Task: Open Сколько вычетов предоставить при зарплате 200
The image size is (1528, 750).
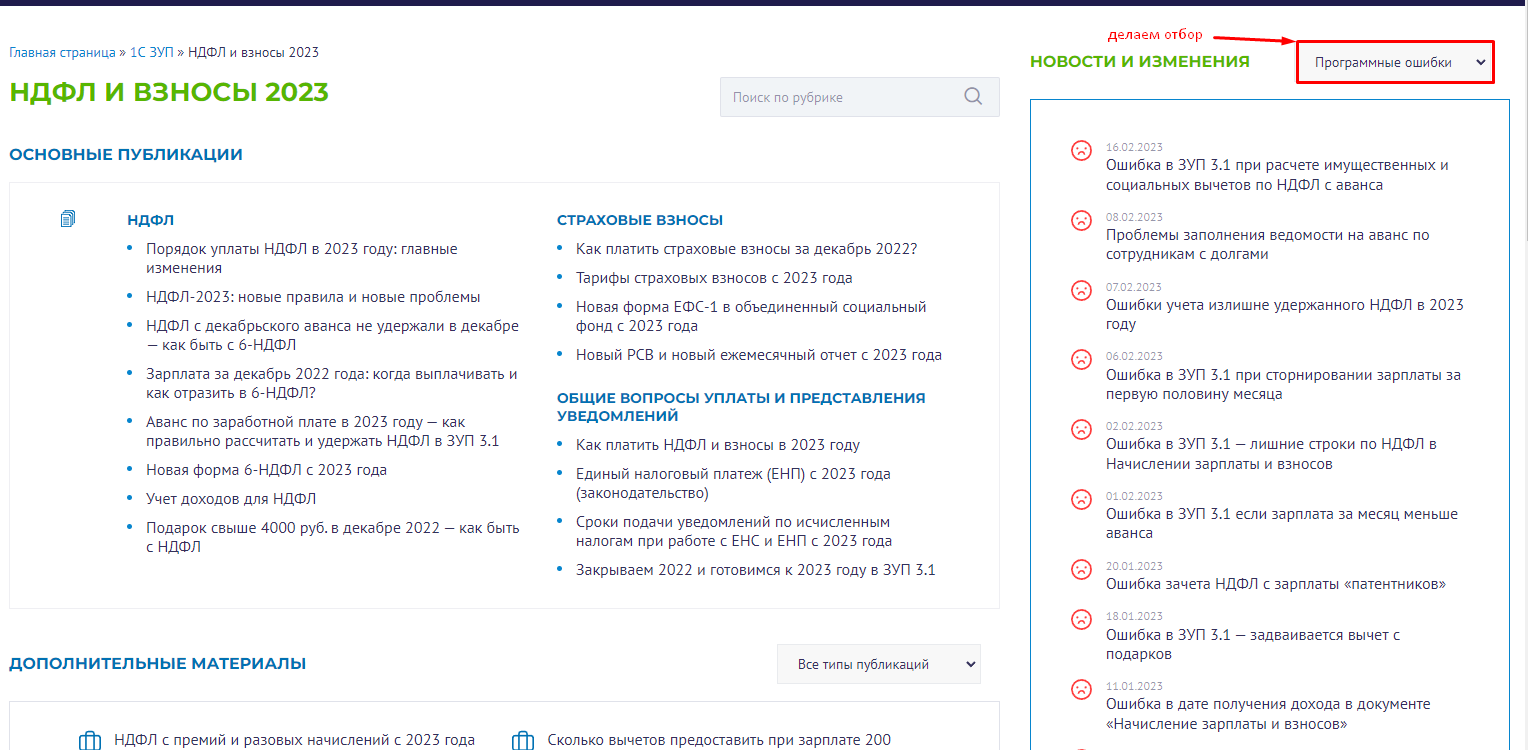Action: click(x=719, y=741)
